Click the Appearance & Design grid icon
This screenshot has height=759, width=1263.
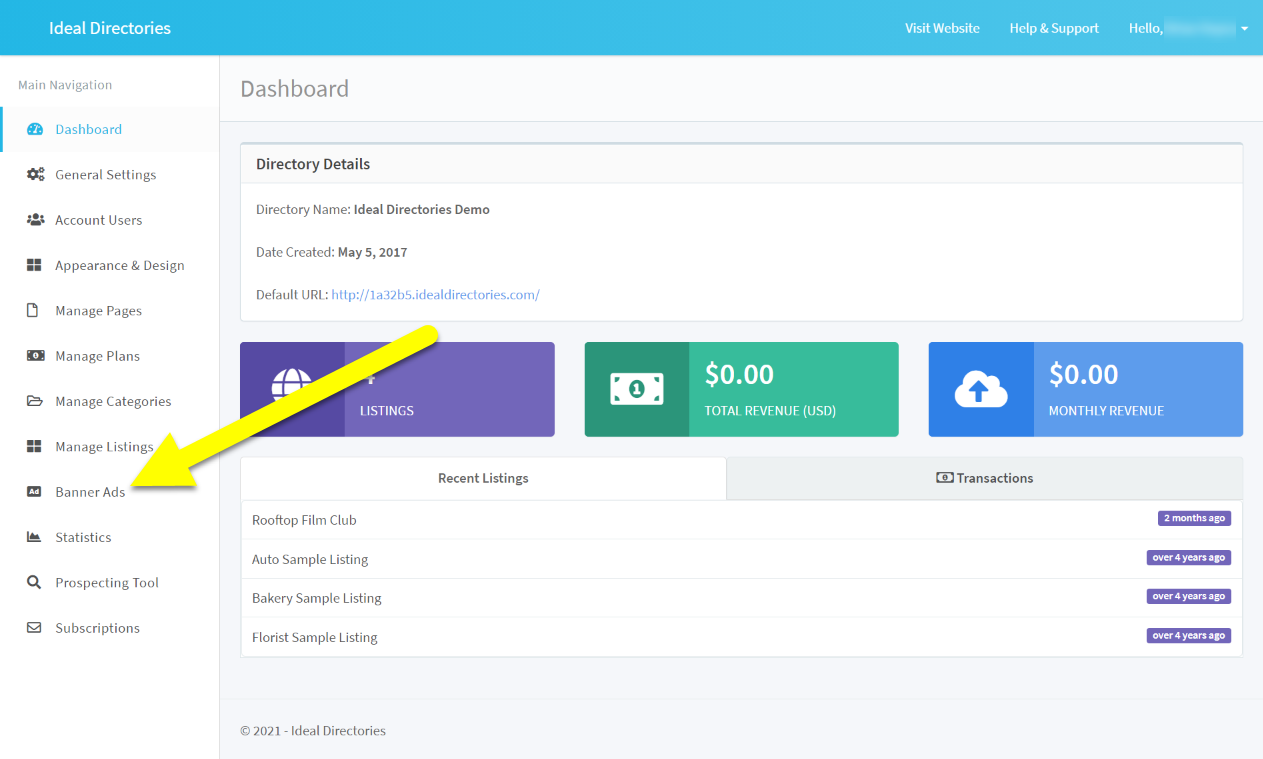pos(34,265)
